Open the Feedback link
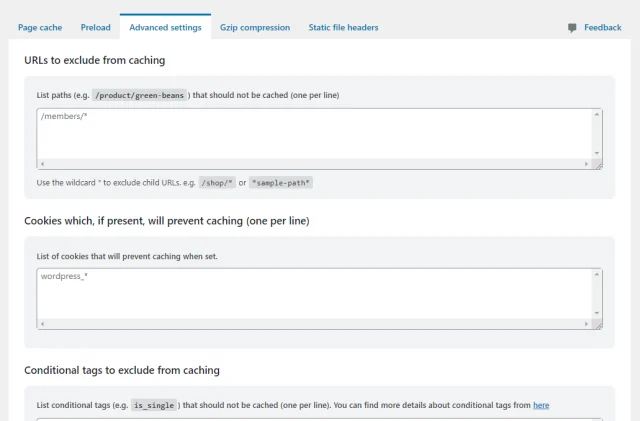Image resolution: width=640 pixels, height=421 pixels. 602,28
